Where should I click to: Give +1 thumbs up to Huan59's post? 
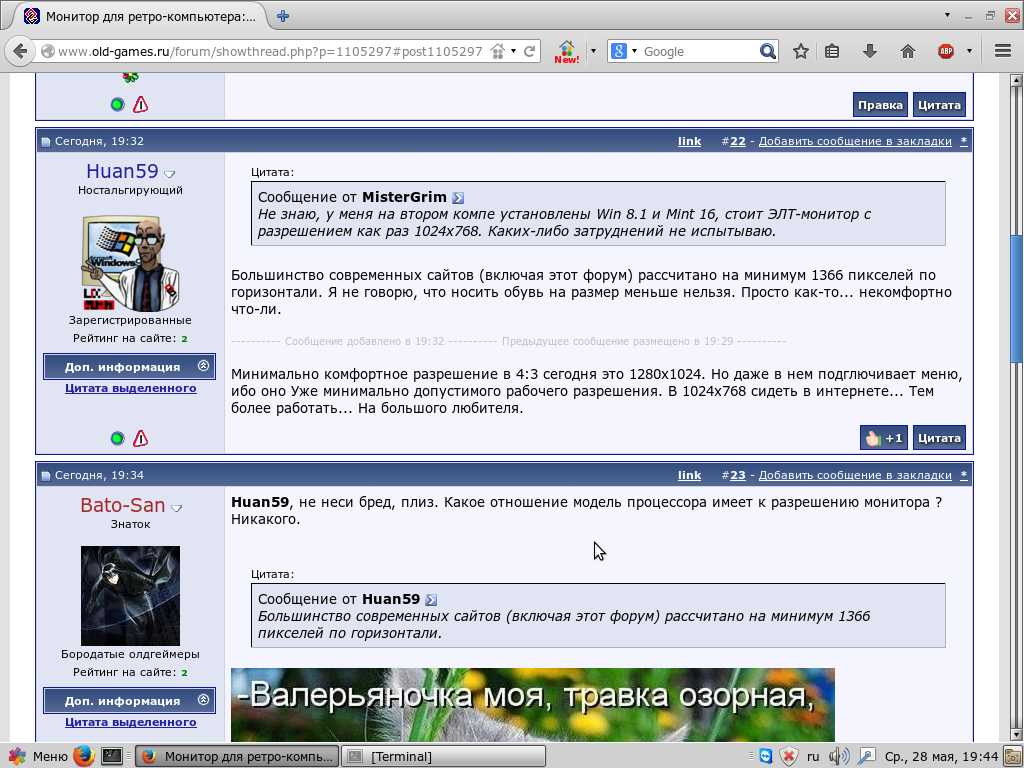pyautogui.click(x=884, y=438)
